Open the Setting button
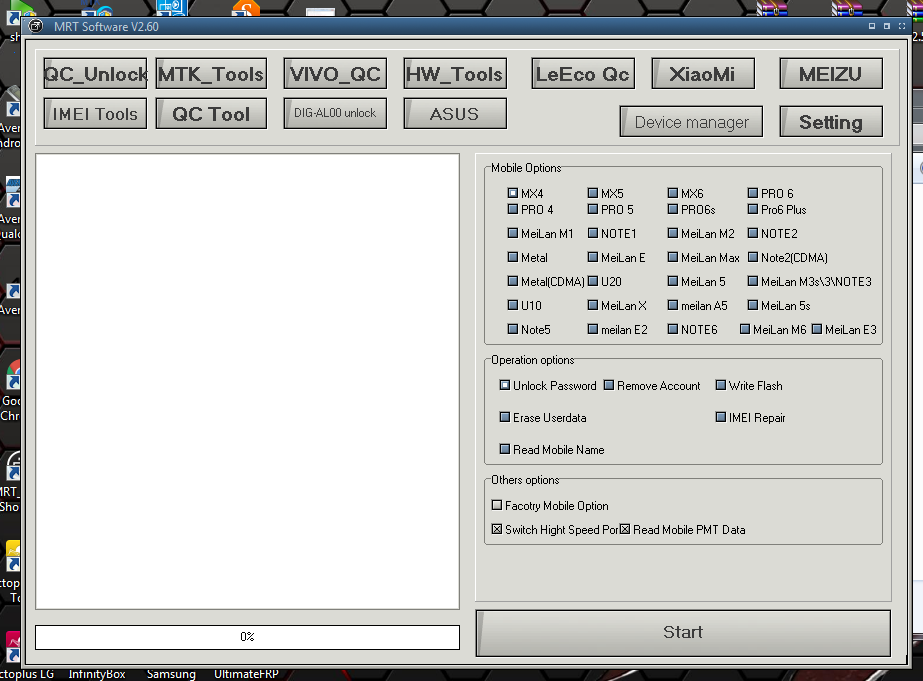Viewport: 923px width, 681px height. (x=831, y=122)
